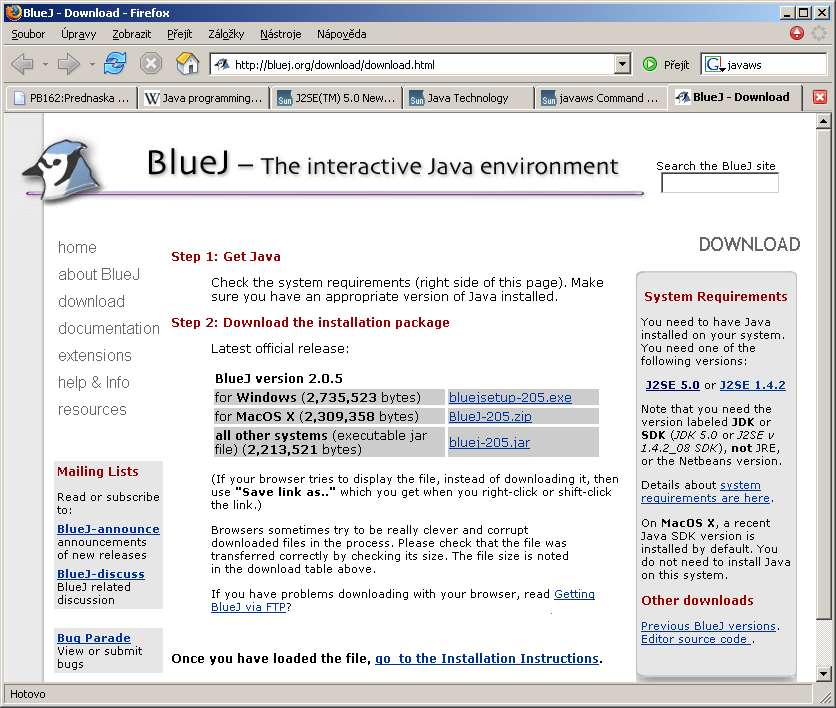Image resolution: width=836 pixels, height=708 pixels.
Task: Click the green Přejít go icon
Action: point(650,65)
